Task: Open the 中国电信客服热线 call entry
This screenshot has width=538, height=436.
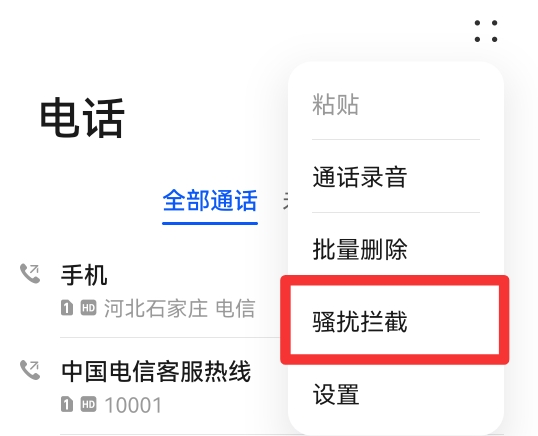Action: click(x=151, y=386)
